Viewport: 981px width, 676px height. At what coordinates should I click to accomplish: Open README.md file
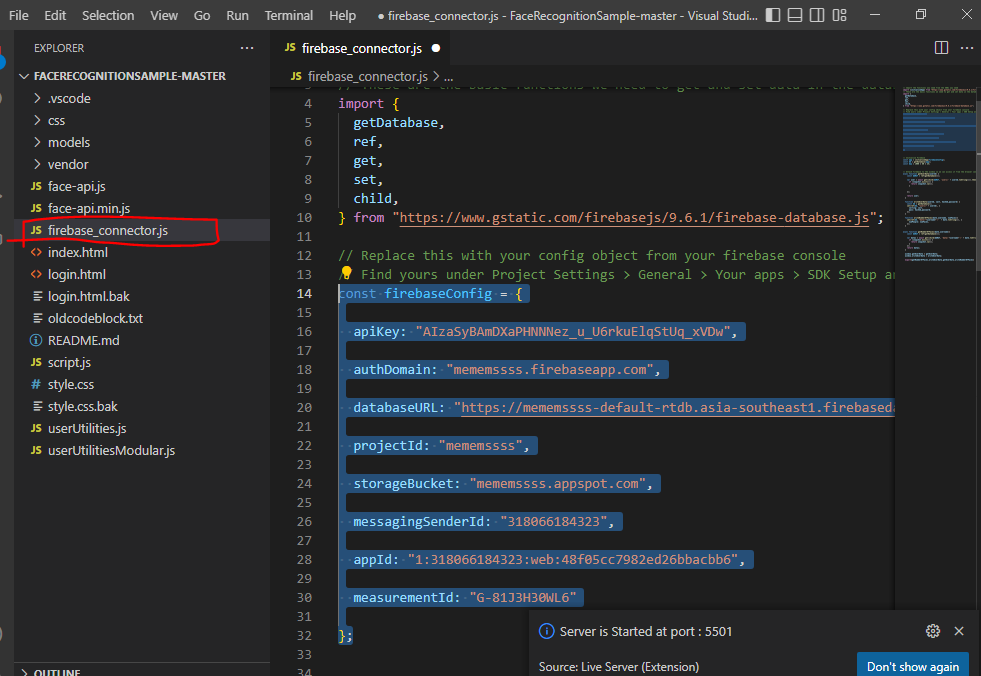[x=142, y=340]
